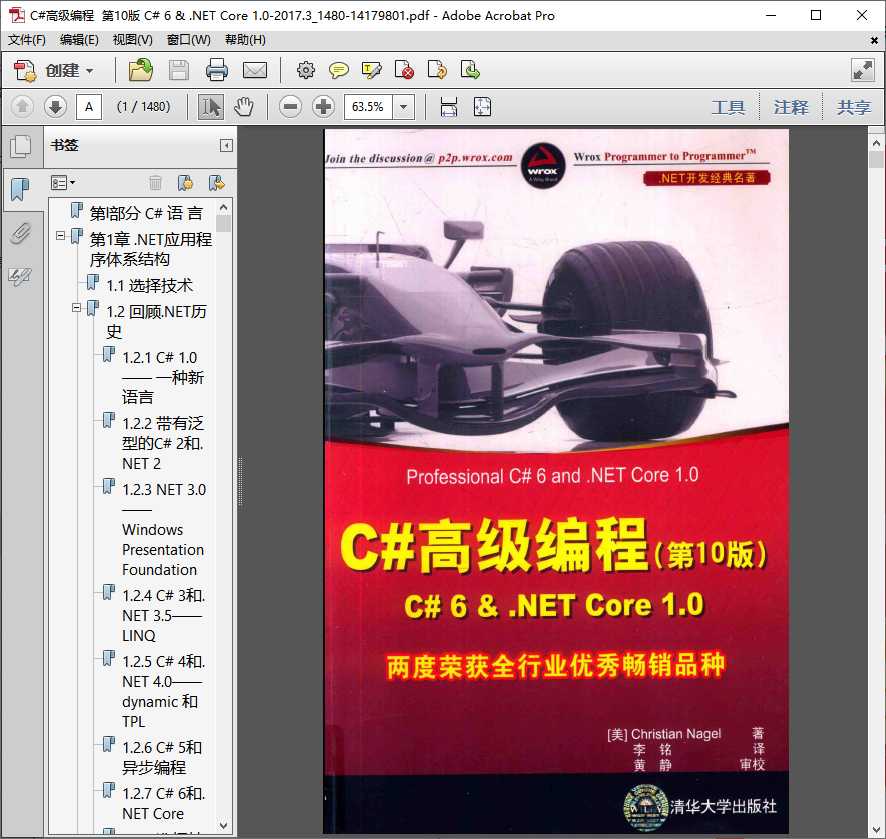Show the signatures panel
This screenshot has height=839, width=886.
[20, 276]
